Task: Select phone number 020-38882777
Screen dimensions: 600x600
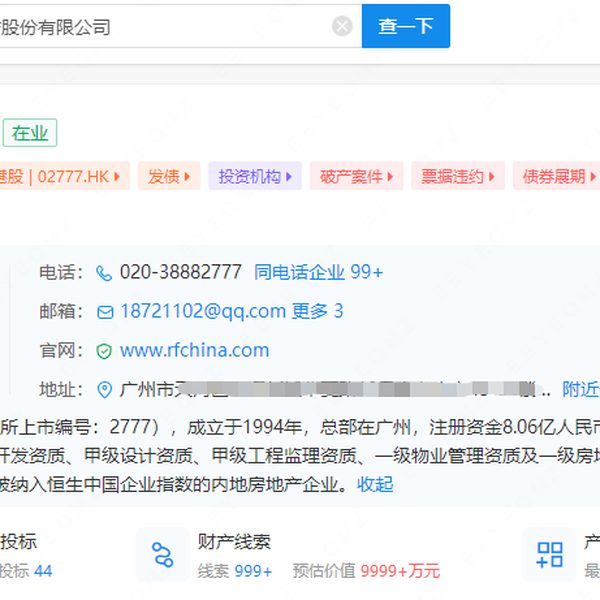Action: coord(180,272)
